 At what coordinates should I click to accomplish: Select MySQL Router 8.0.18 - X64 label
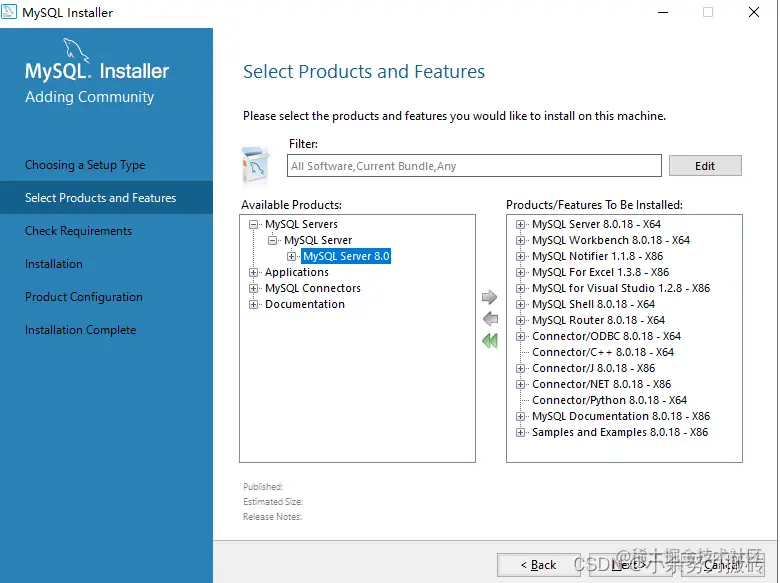pos(598,320)
